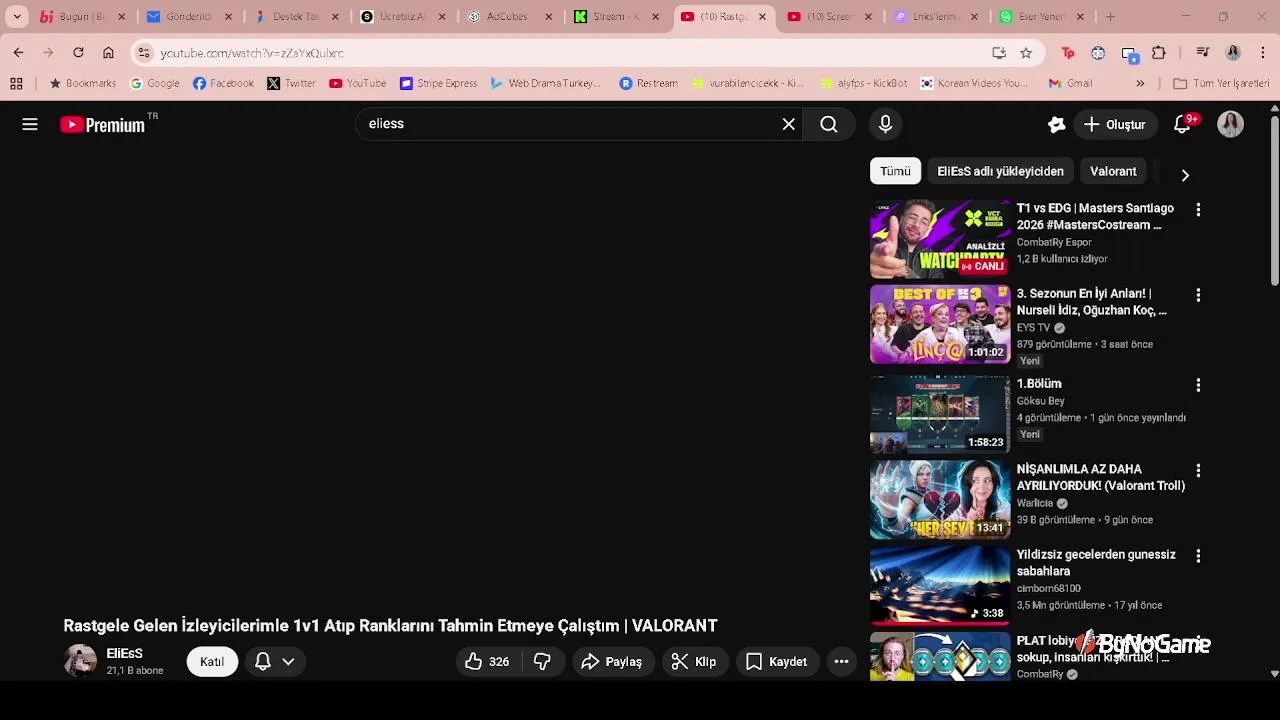Open the Paylaş share dialog

coord(612,661)
